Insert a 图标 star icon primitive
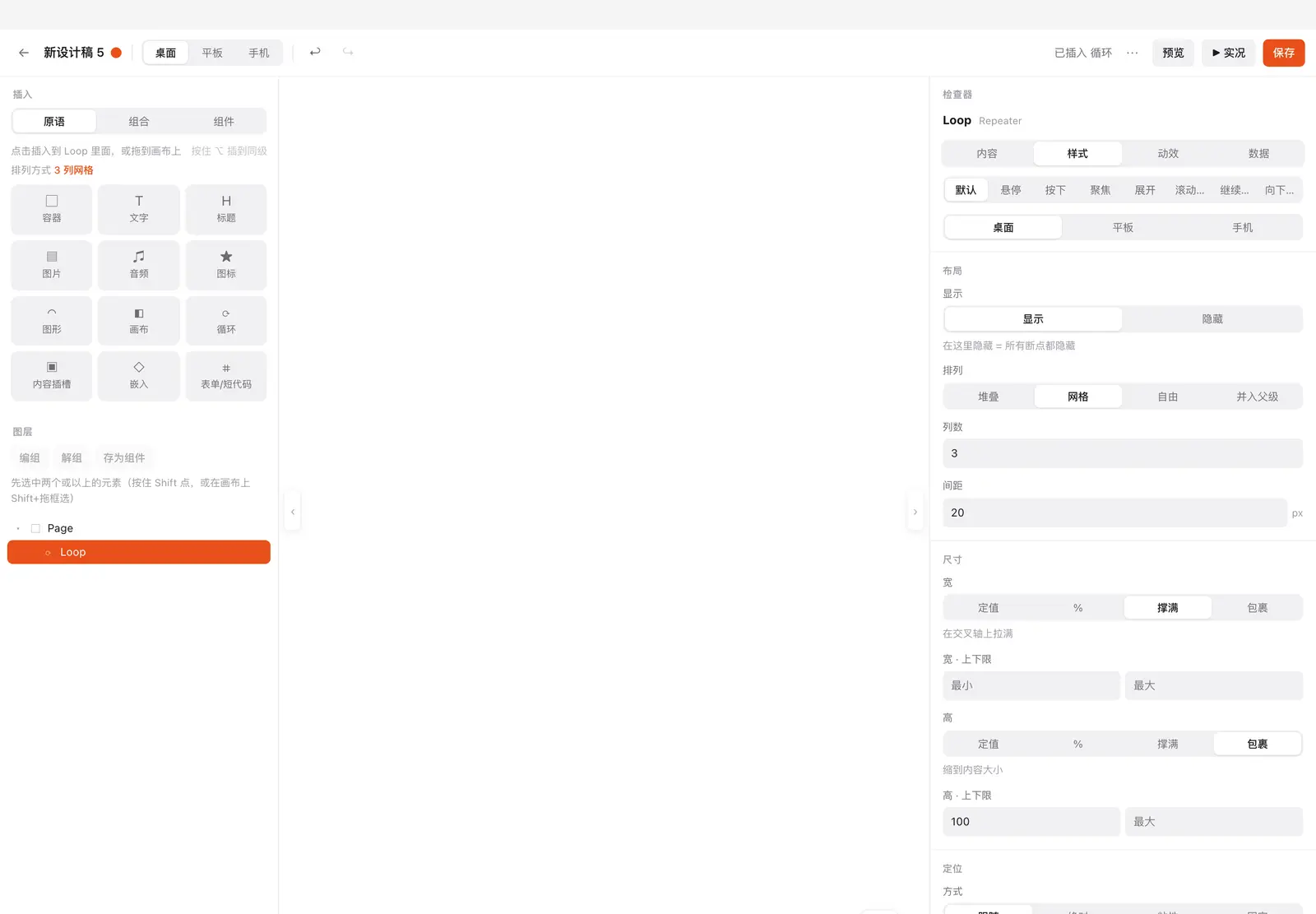 click(x=226, y=265)
